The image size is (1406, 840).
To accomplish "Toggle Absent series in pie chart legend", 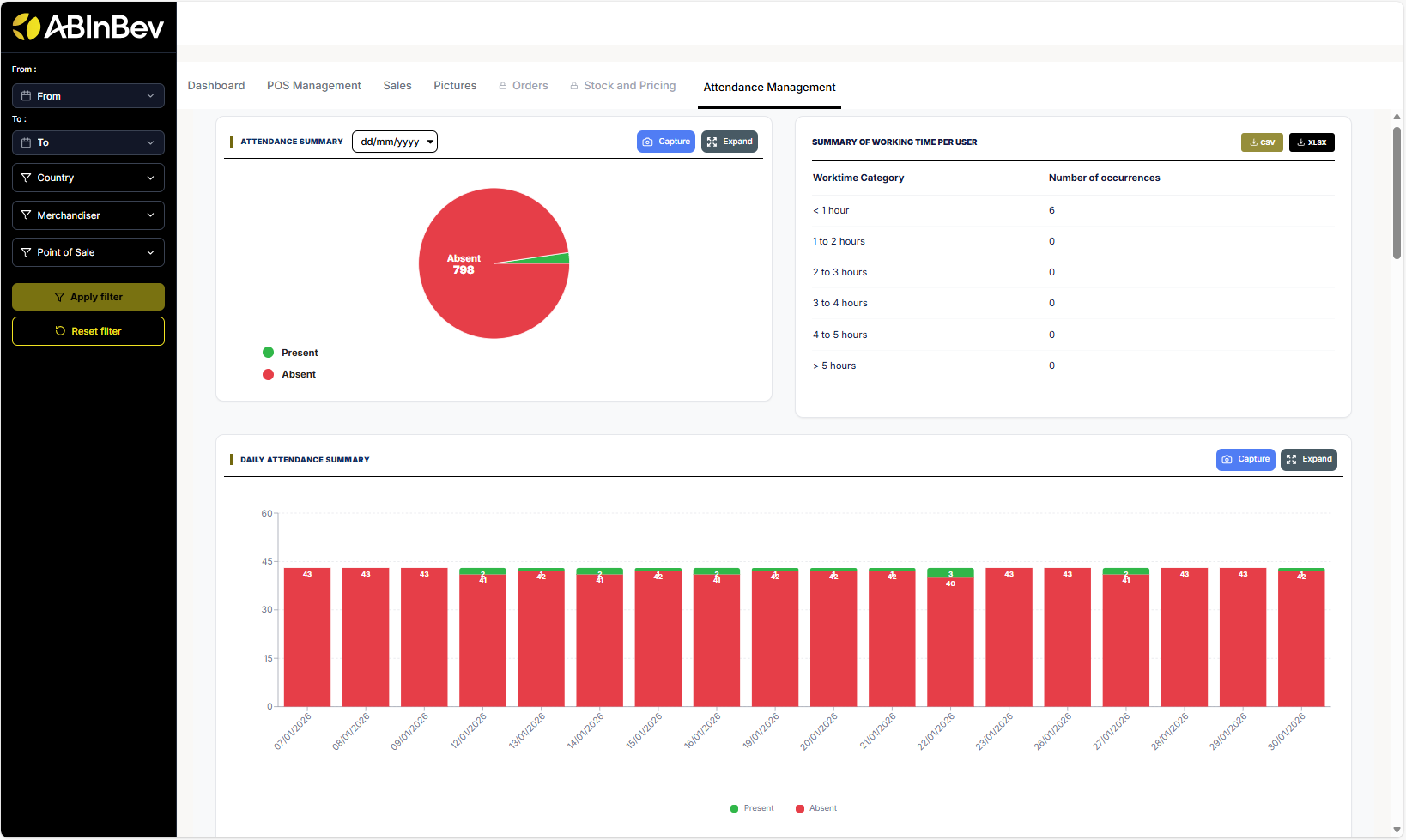I will (x=289, y=374).
